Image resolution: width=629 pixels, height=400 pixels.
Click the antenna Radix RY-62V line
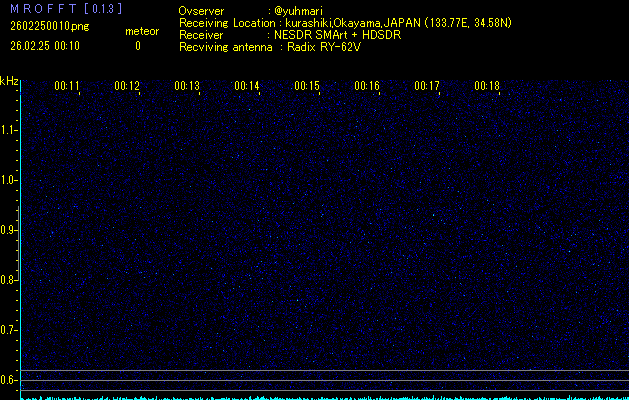[x=270, y=47]
